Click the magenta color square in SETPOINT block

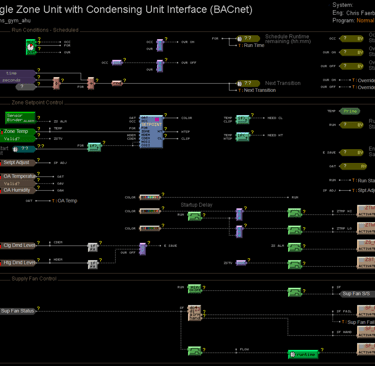pyautogui.click(x=157, y=119)
